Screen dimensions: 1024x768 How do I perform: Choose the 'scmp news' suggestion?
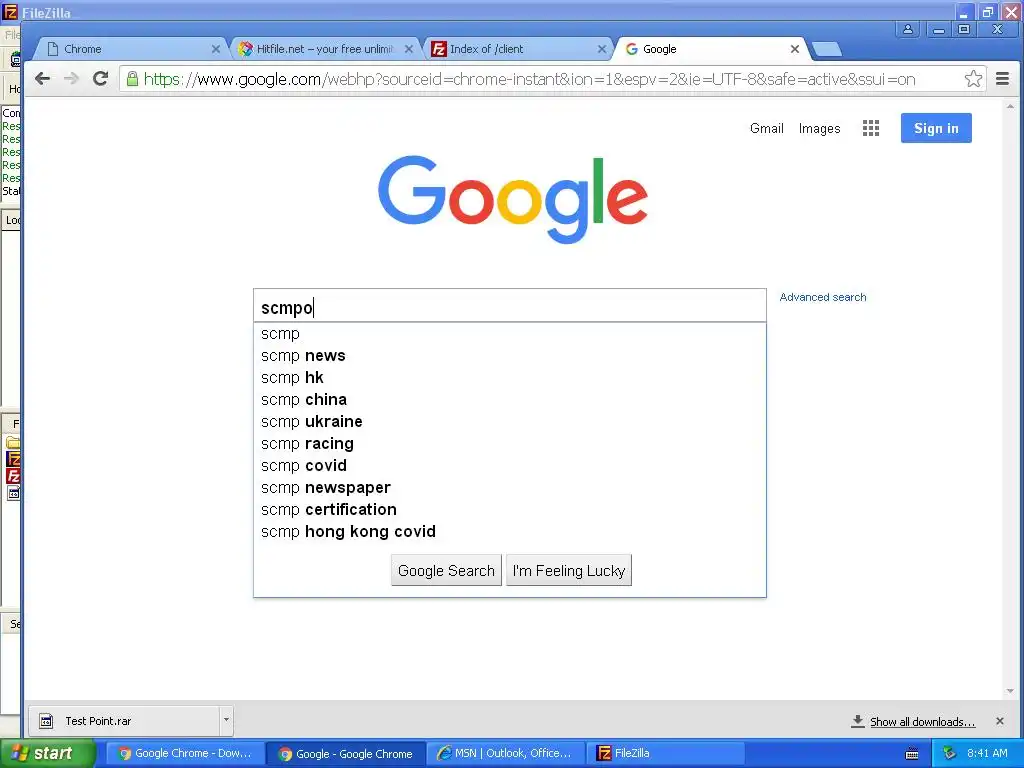tap(509, 355)
